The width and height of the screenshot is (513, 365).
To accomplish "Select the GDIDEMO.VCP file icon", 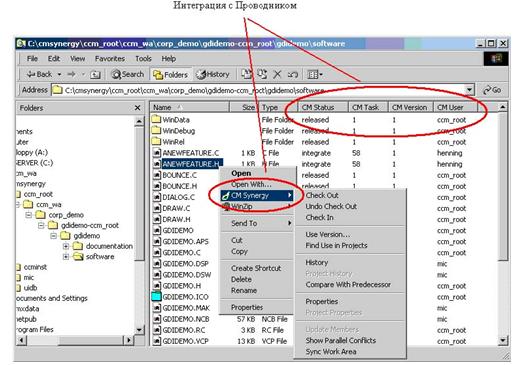I will point(157,341).
